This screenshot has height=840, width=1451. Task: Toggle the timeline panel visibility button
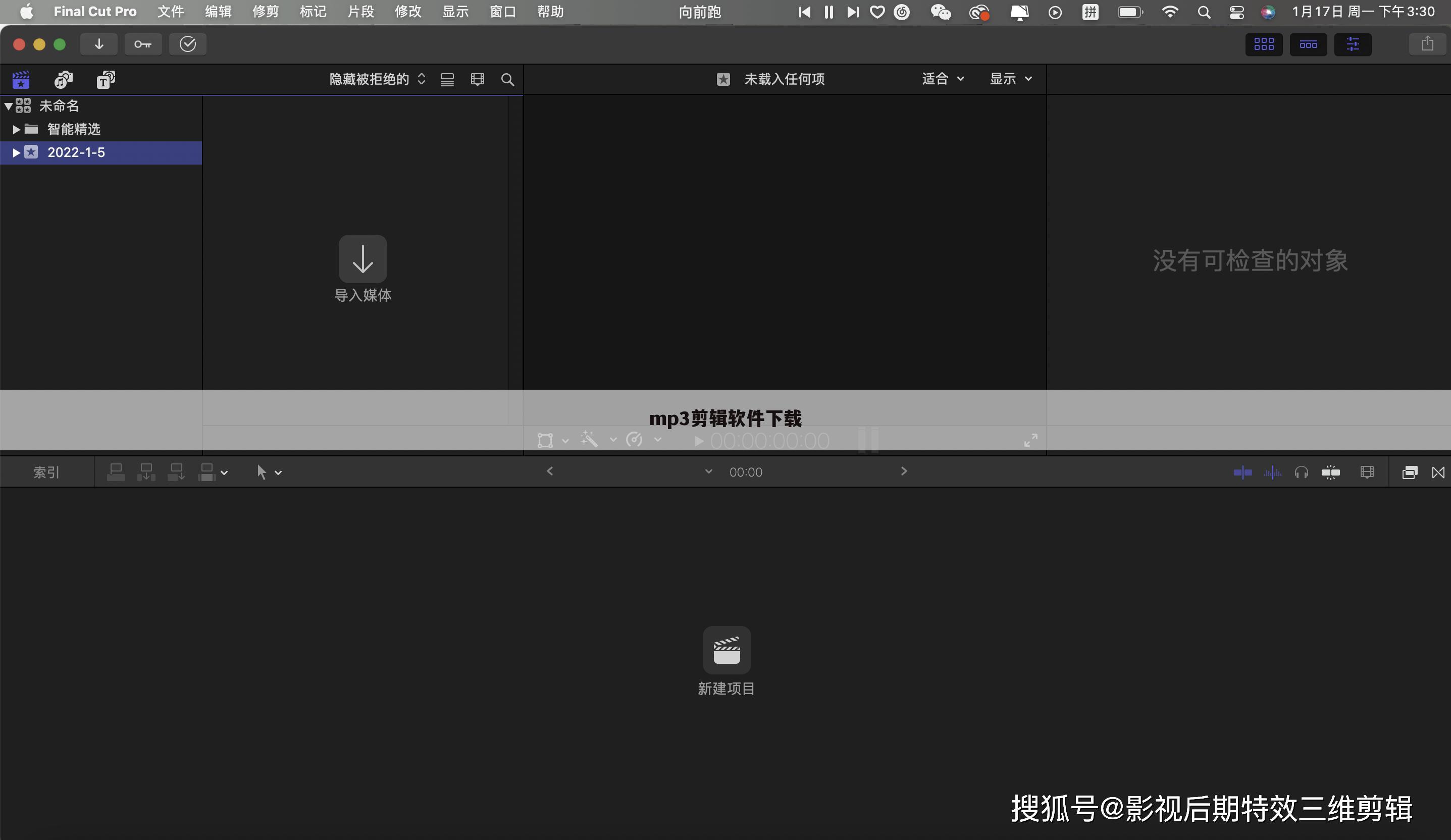1308,44
